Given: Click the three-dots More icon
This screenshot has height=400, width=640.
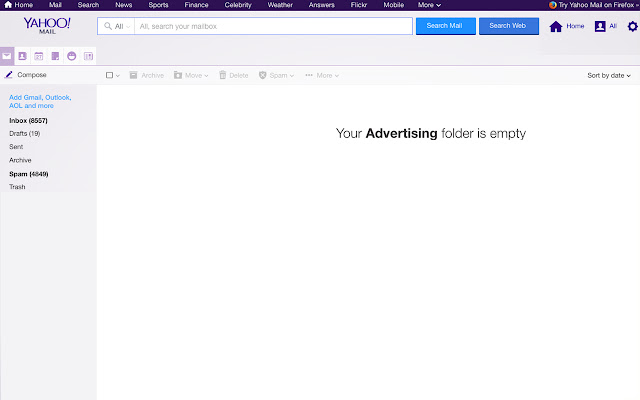Looking at the screenshot, I should [x=309, y=75].
